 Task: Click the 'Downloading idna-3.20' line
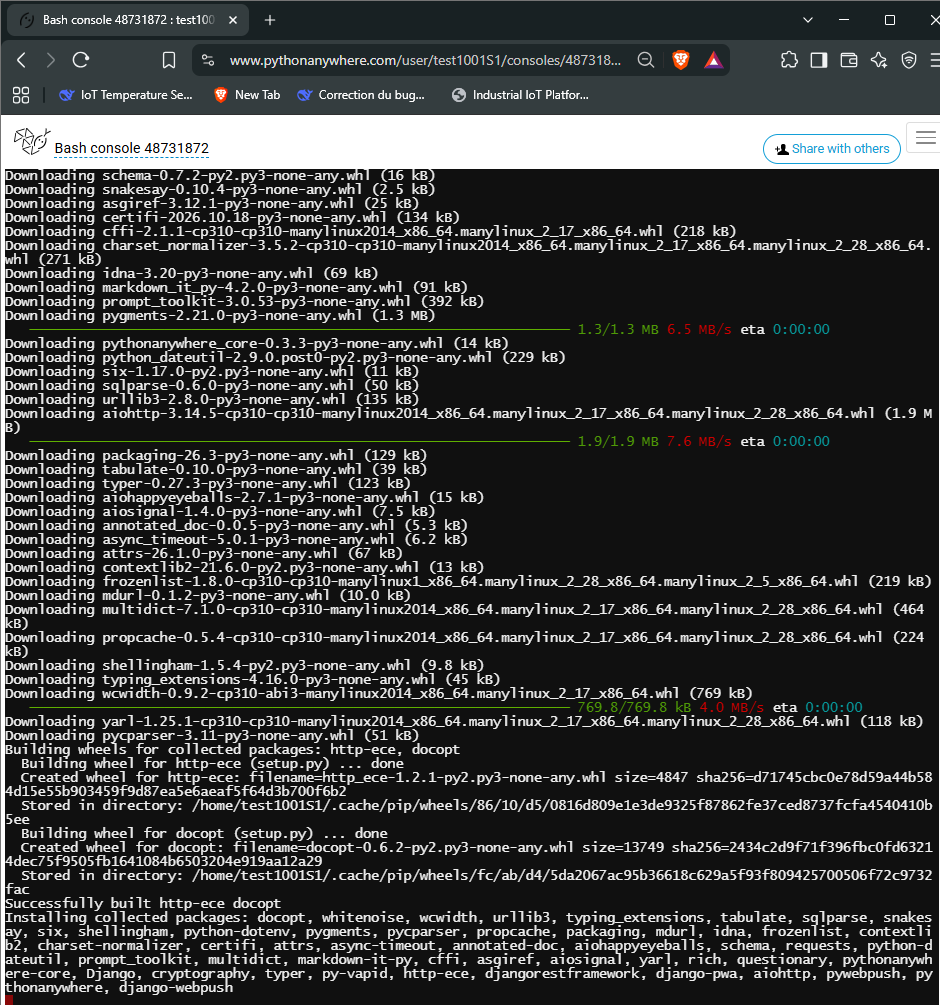pos(192,273)
